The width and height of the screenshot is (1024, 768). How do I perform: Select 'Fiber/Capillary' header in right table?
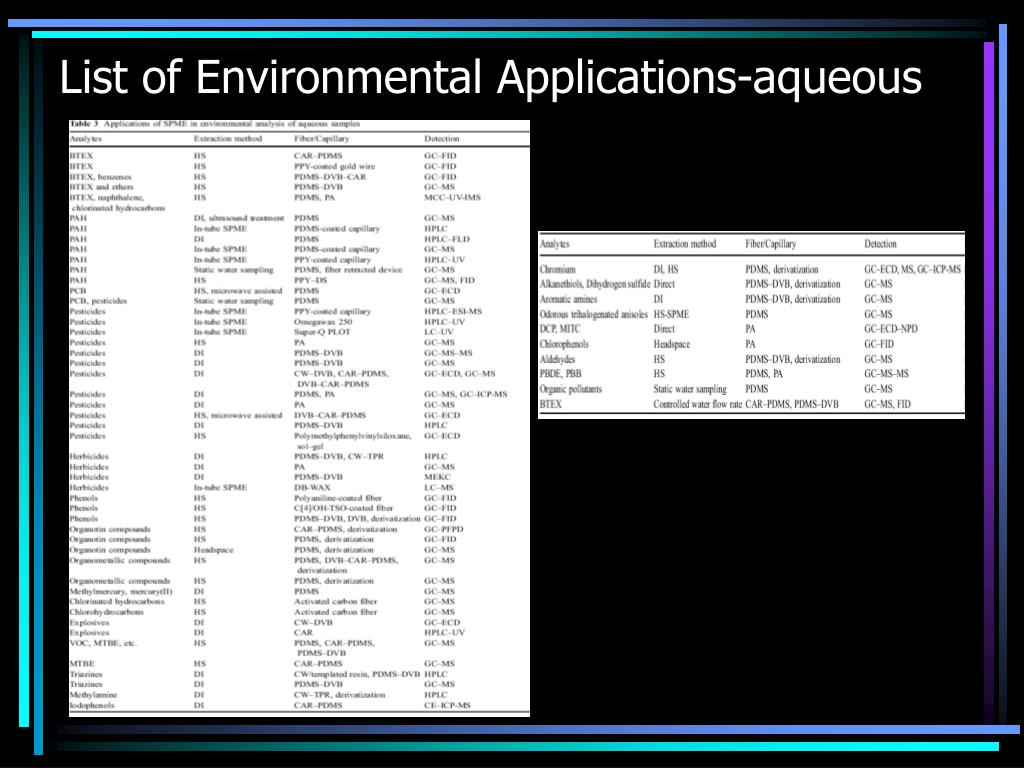tap(771, 244)
